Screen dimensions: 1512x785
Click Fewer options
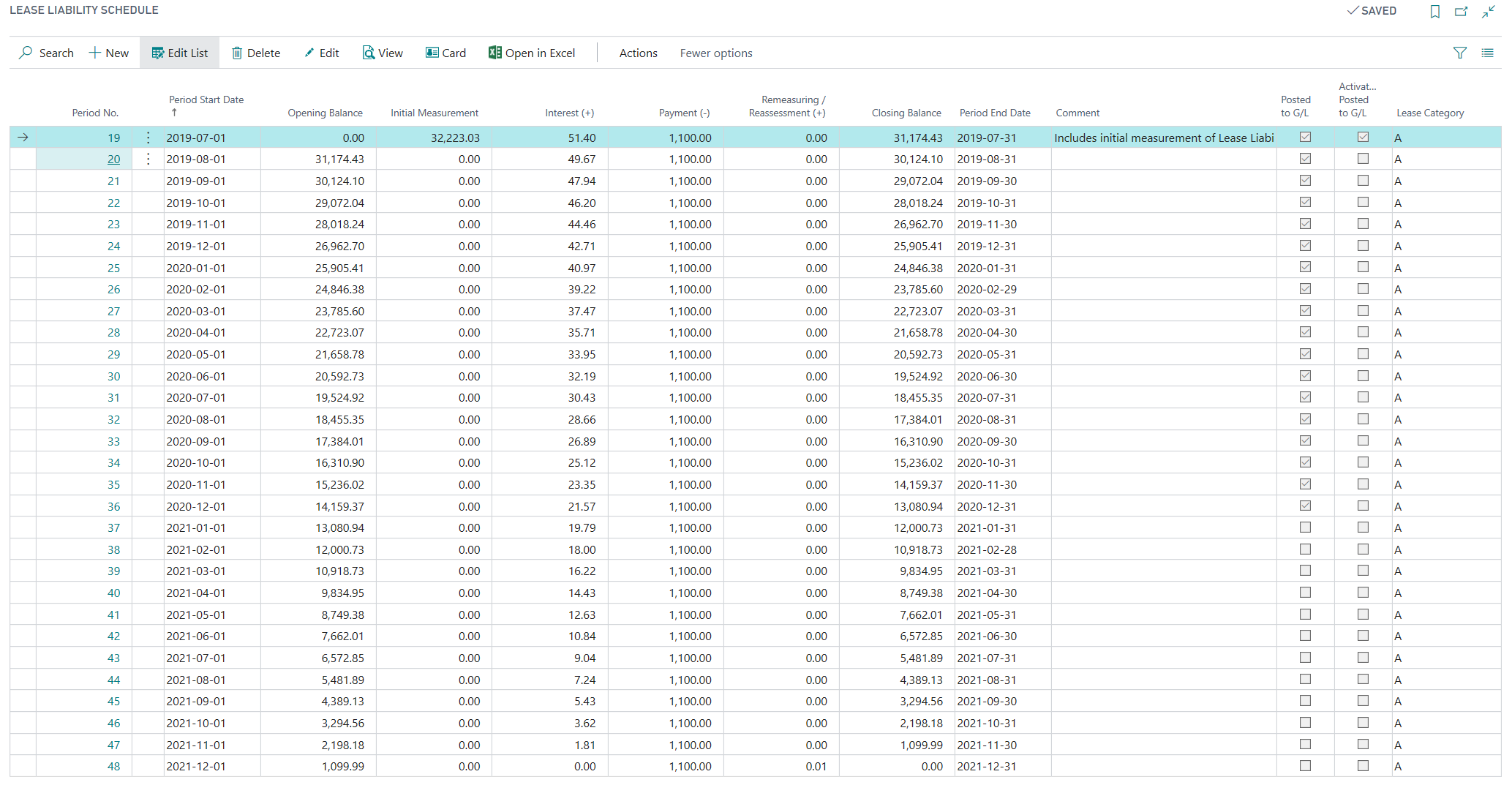pyautogui.click(x=716, y=53)
